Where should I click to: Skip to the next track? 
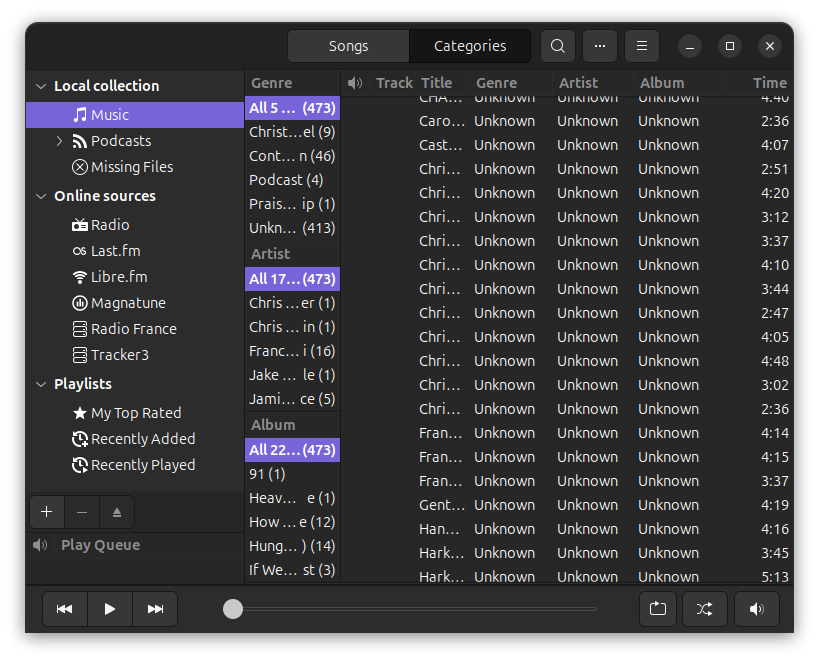tap(155, 609)
